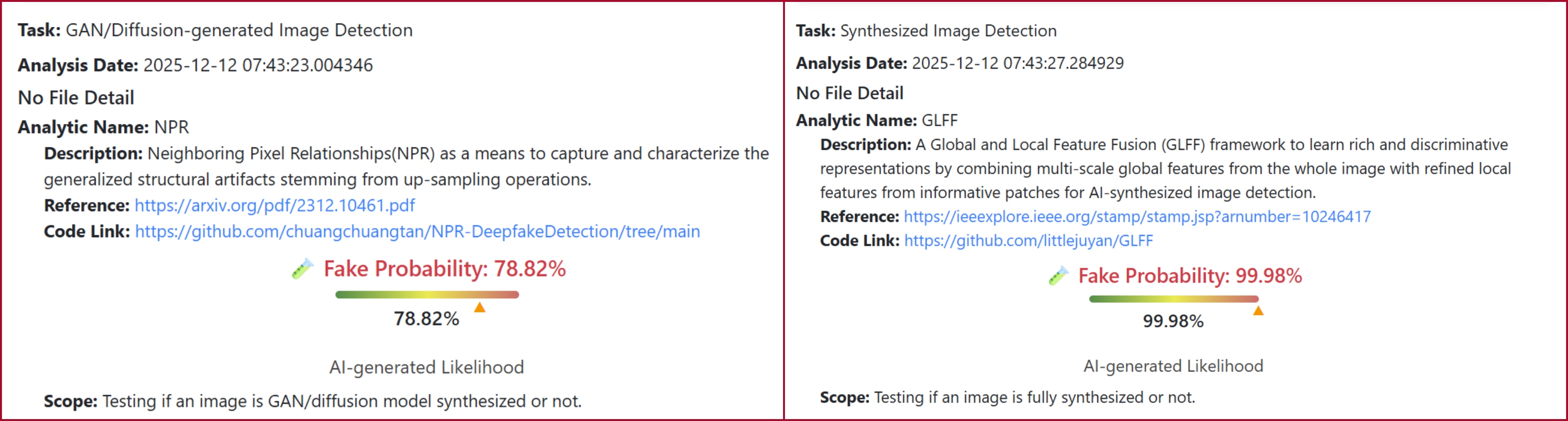Click the NPR fake probability gradient bar
Viewport: 1568px width, 421px height.
coord(427,295)
